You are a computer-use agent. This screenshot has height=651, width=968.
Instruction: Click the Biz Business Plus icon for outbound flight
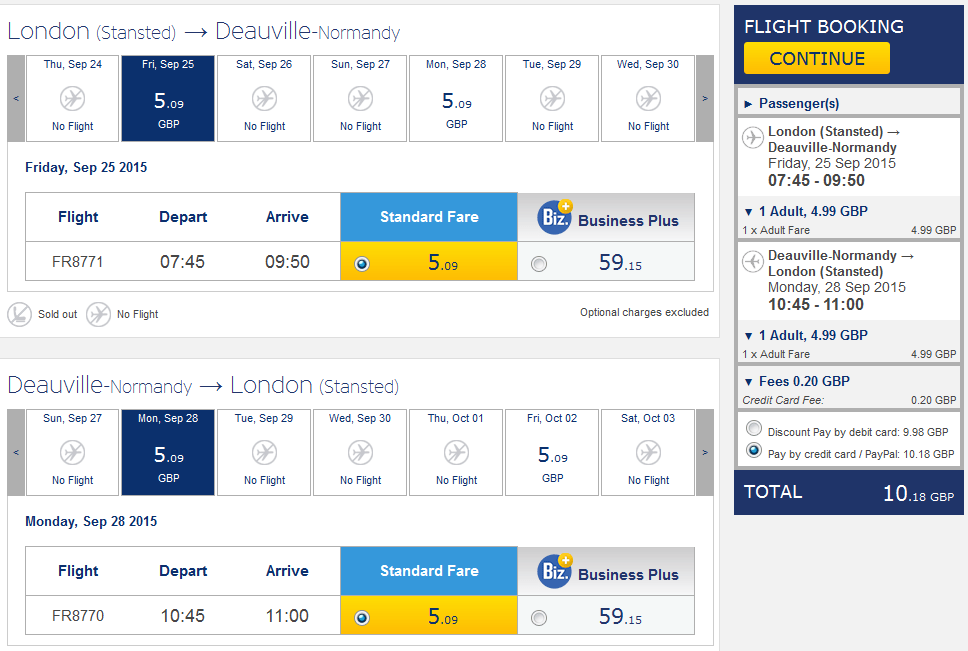click(554, 217)
